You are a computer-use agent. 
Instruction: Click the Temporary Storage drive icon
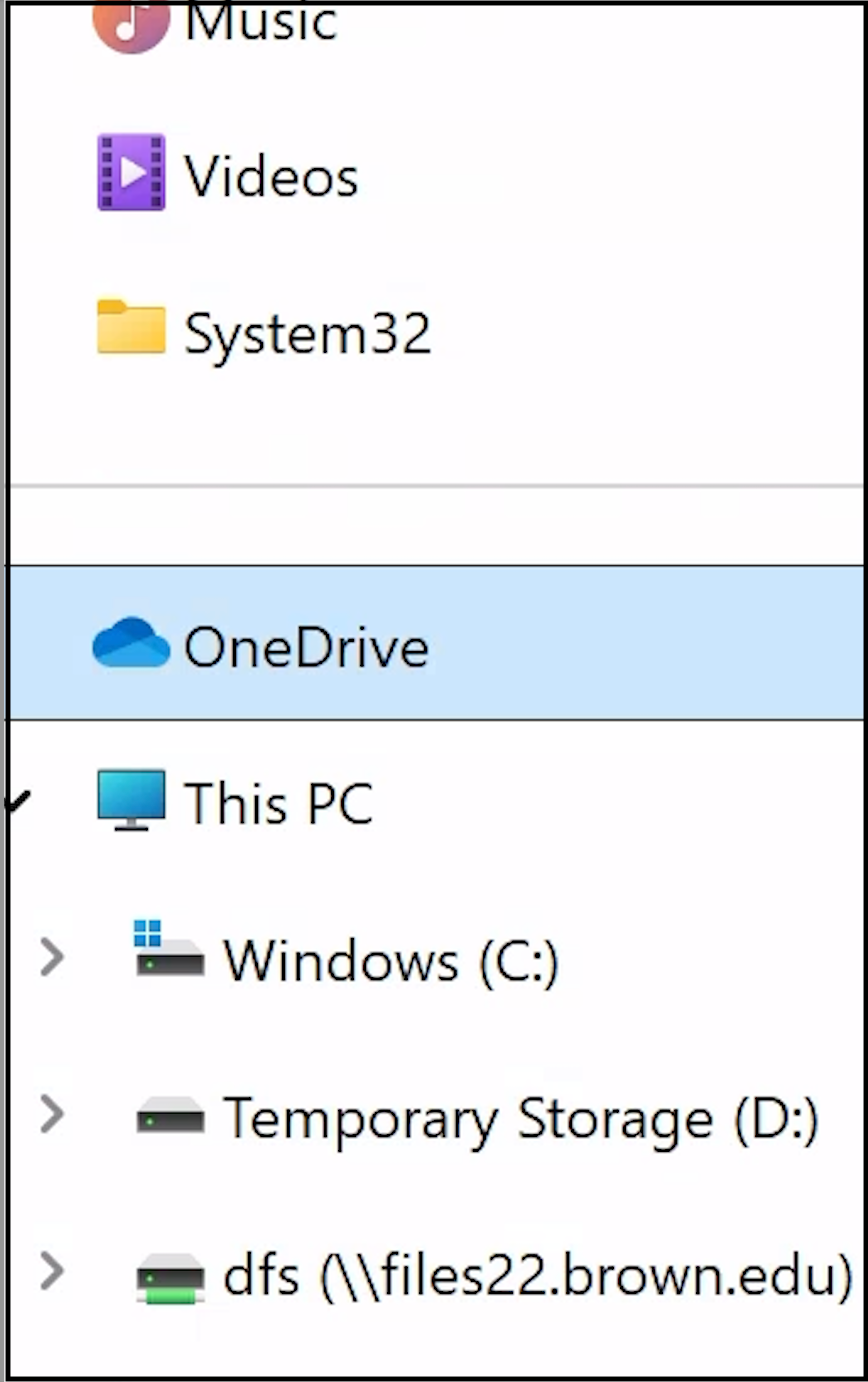click(170, 1116)
